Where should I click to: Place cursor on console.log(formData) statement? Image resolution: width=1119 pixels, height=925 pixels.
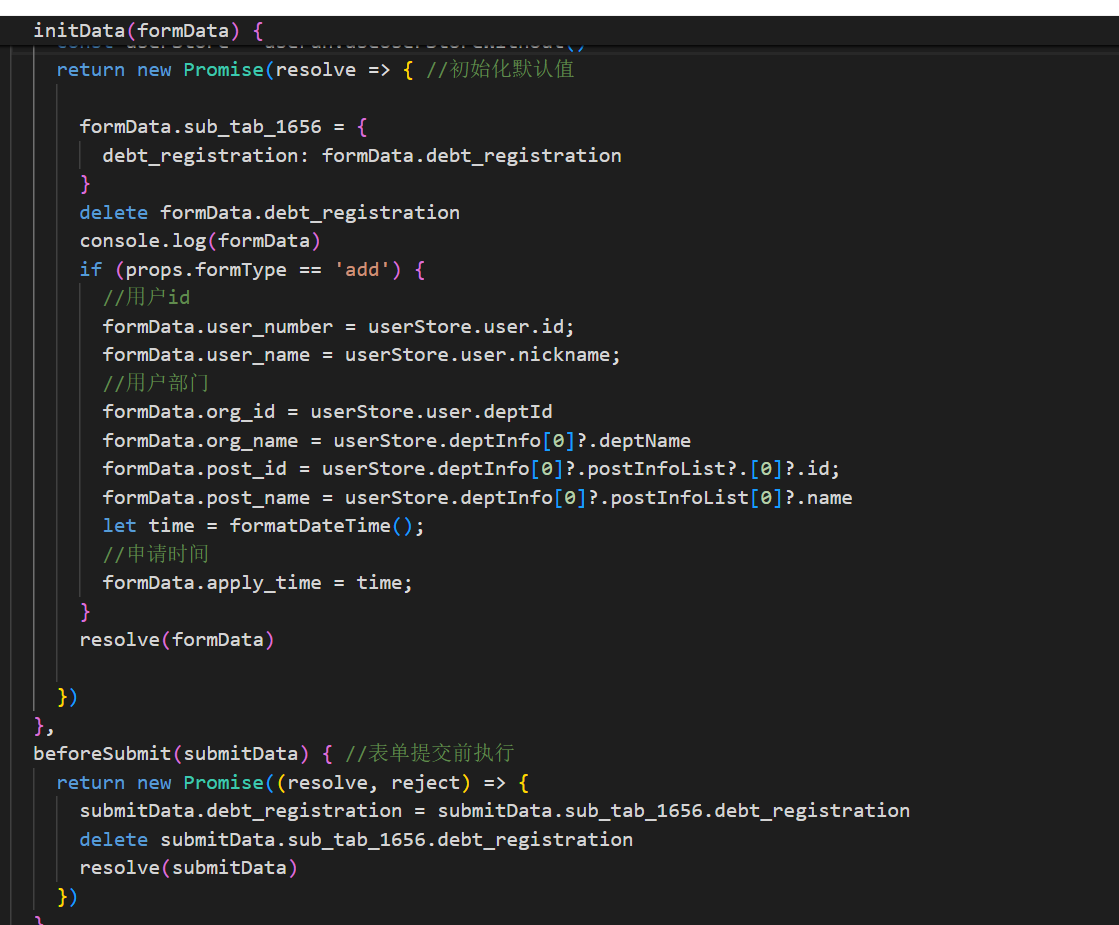coord(200,241)
